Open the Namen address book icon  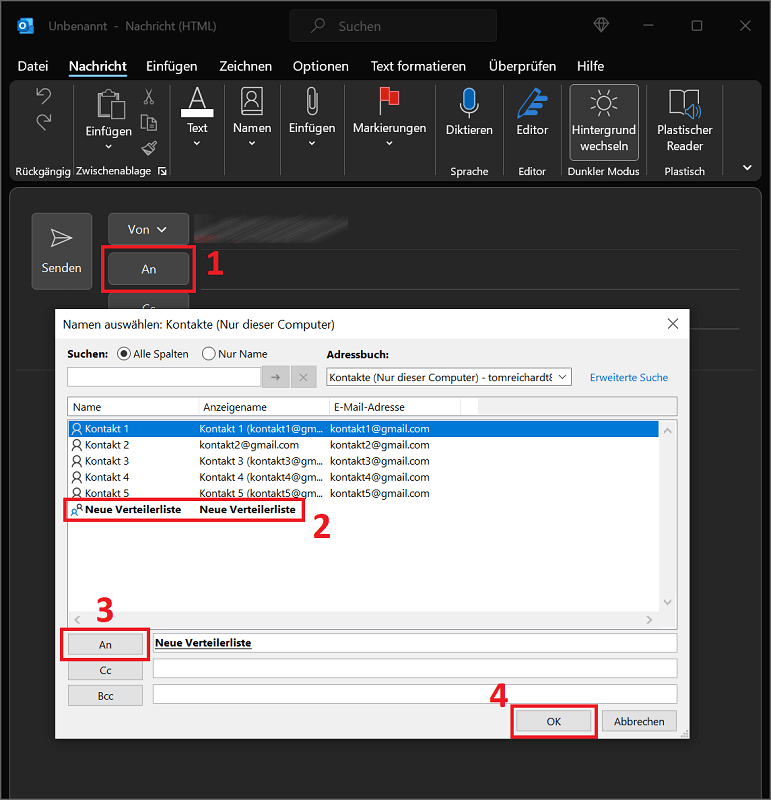tap(252, 101)
